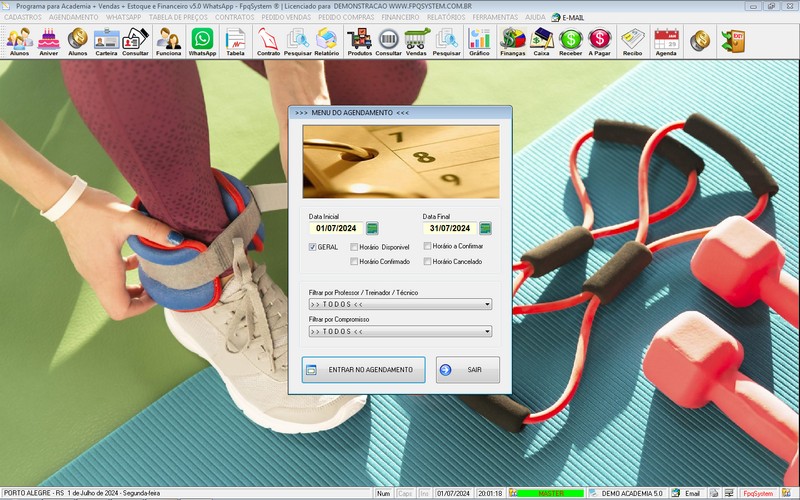The width and height of the screenshot is (800, 500).
Task: Open the Funciona employees icon
Action: point(168,41)
